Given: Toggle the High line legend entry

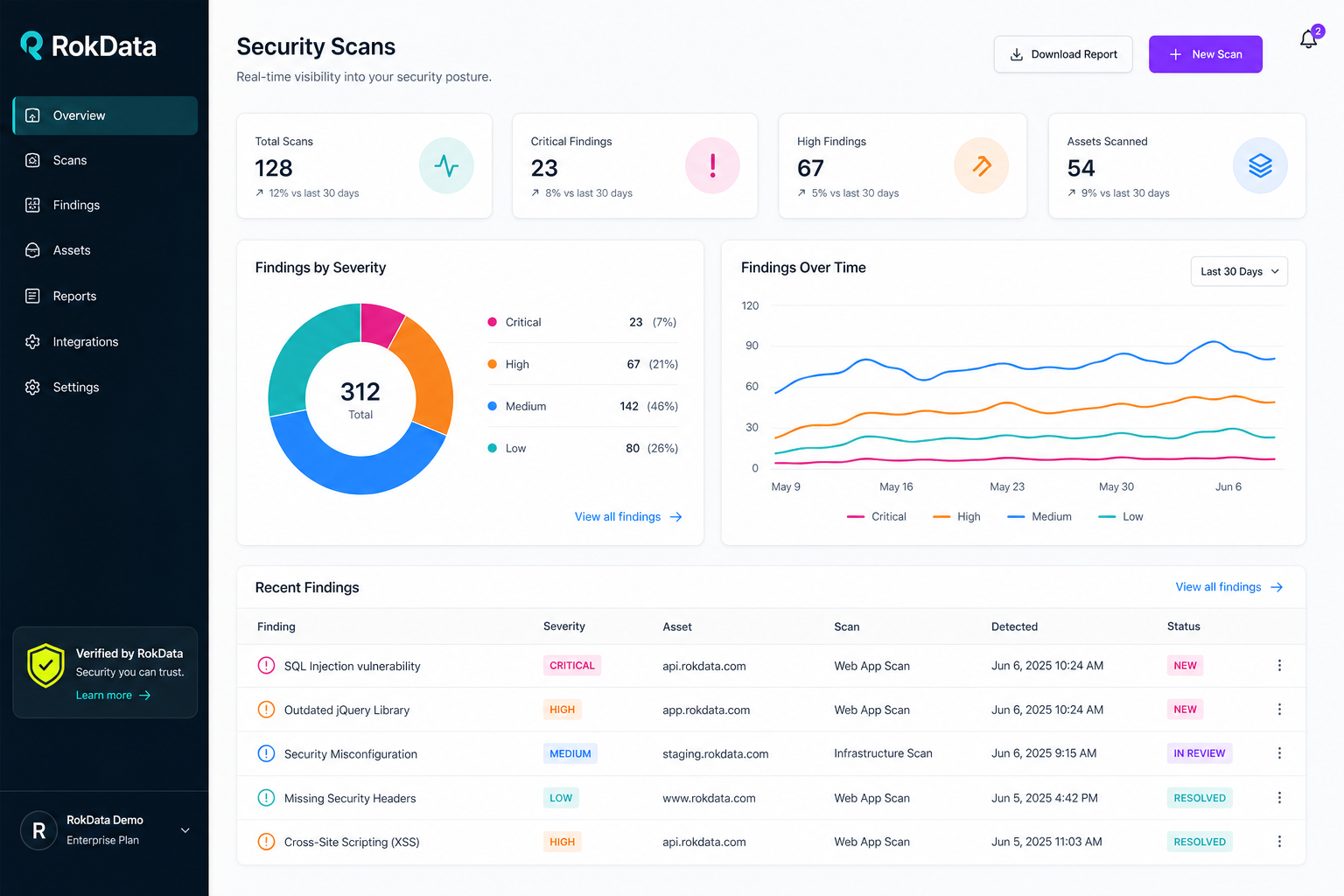Looking at the screenshot, I should point(956,517).
